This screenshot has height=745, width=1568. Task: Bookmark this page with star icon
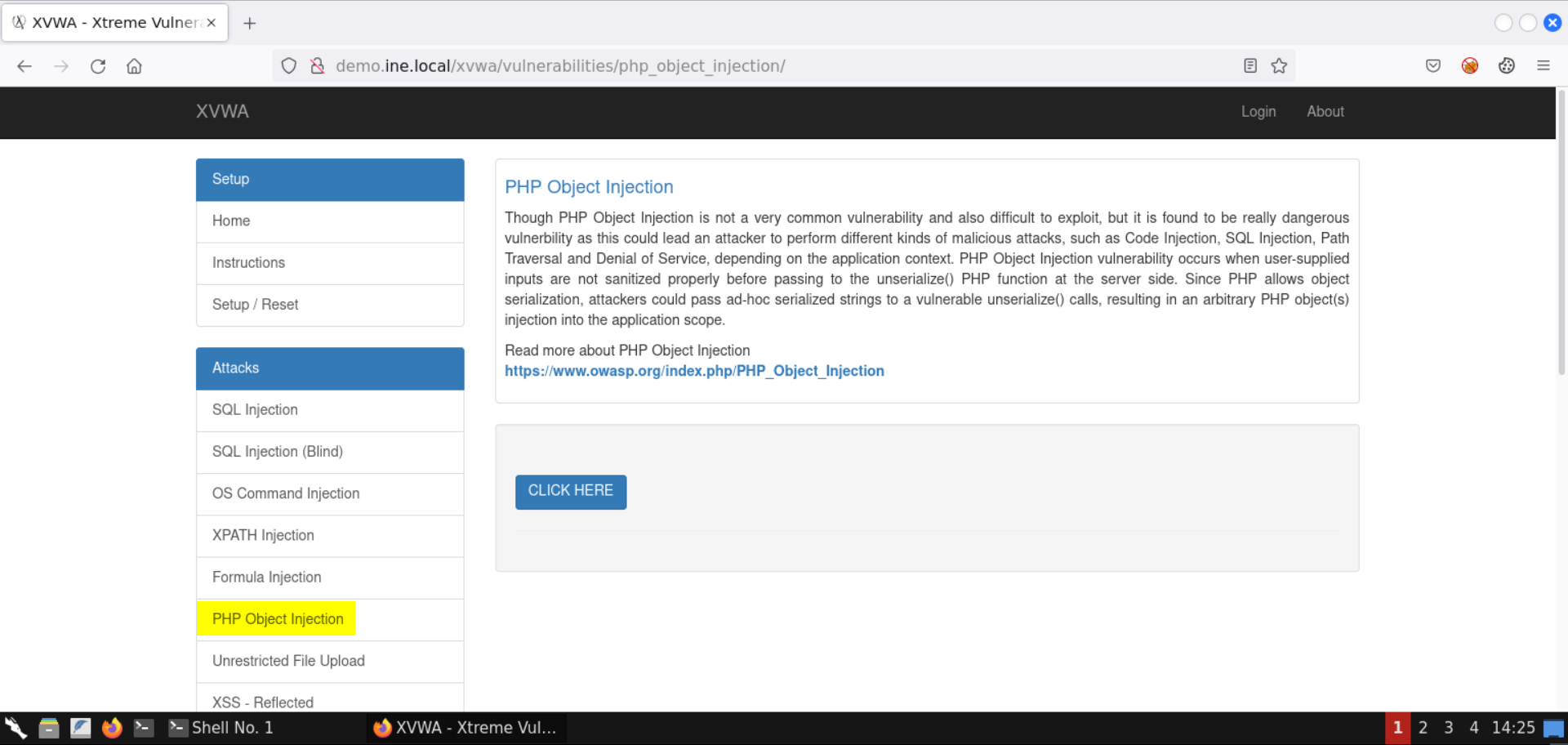(1279, 66)
